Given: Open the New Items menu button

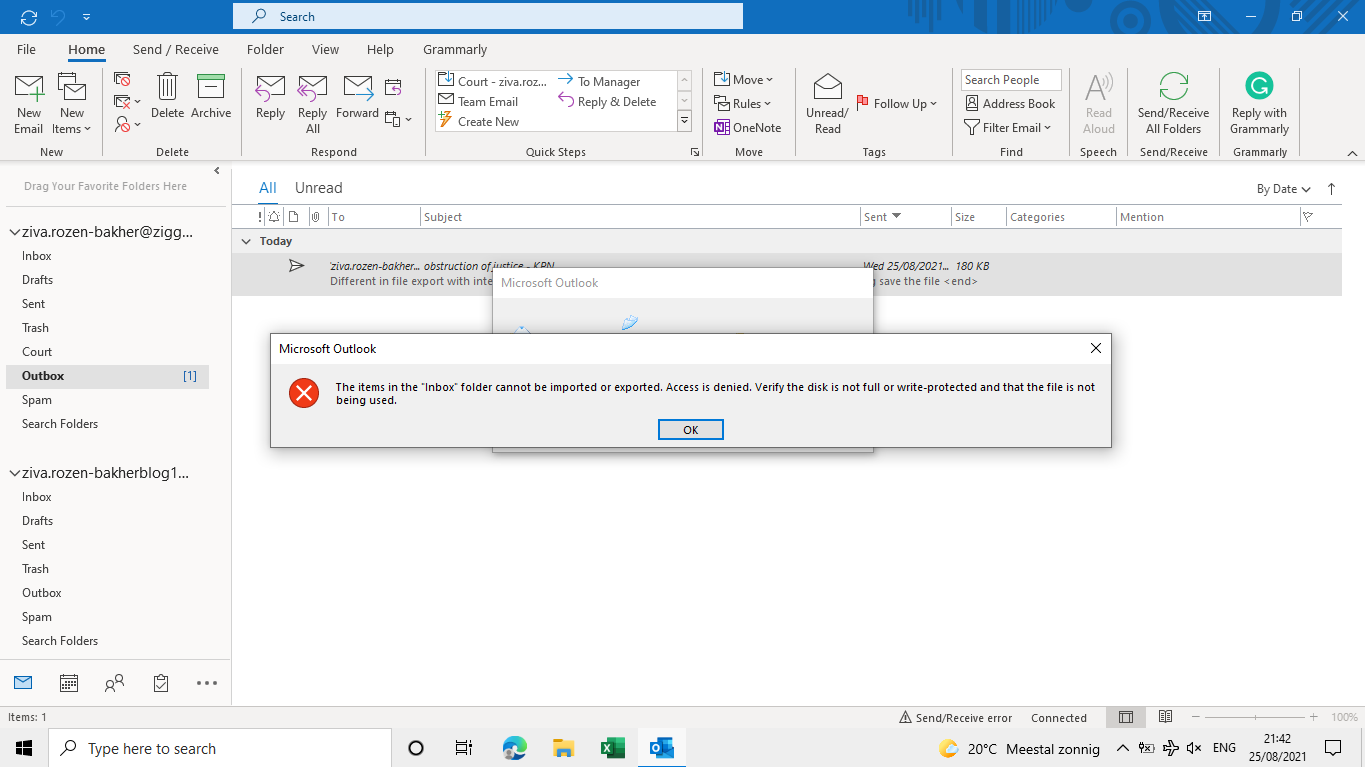Looking at the screenshot, I should (72, 104).
